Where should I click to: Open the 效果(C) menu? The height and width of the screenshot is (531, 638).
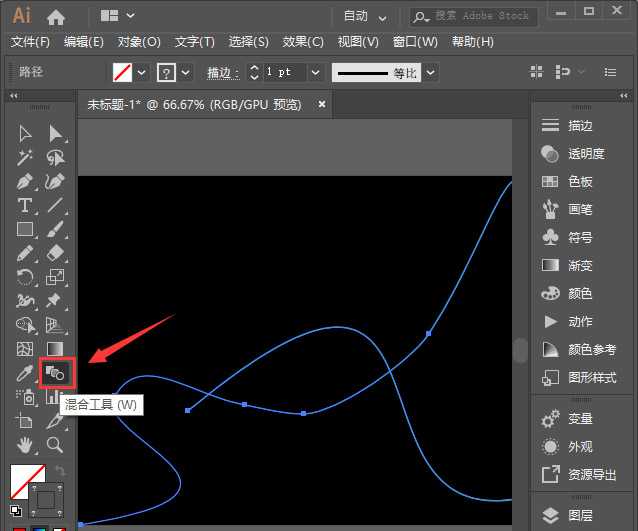click(x=303, y=42)
